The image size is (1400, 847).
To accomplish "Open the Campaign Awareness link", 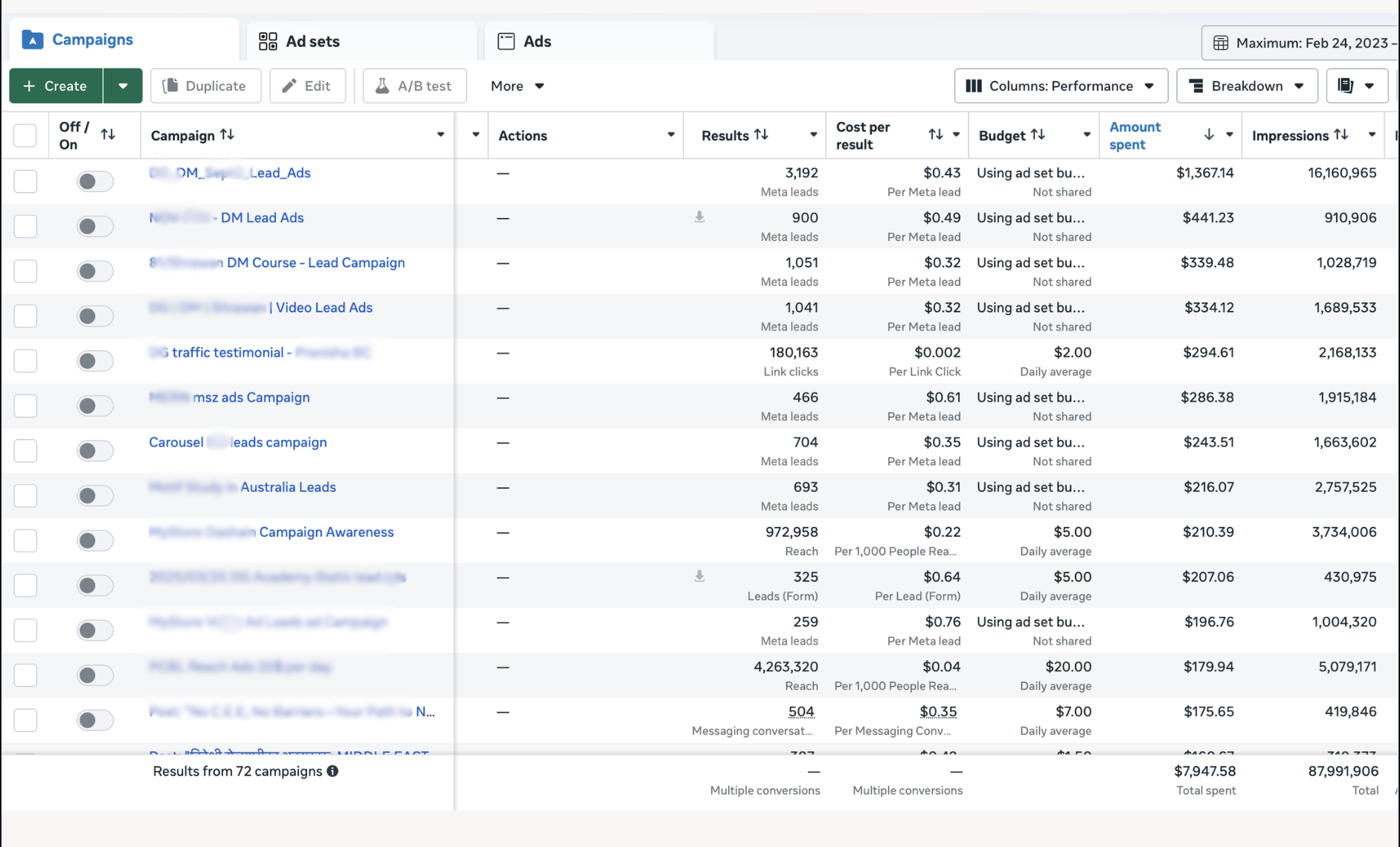I will pyautogui.click(x=272, y=531).
